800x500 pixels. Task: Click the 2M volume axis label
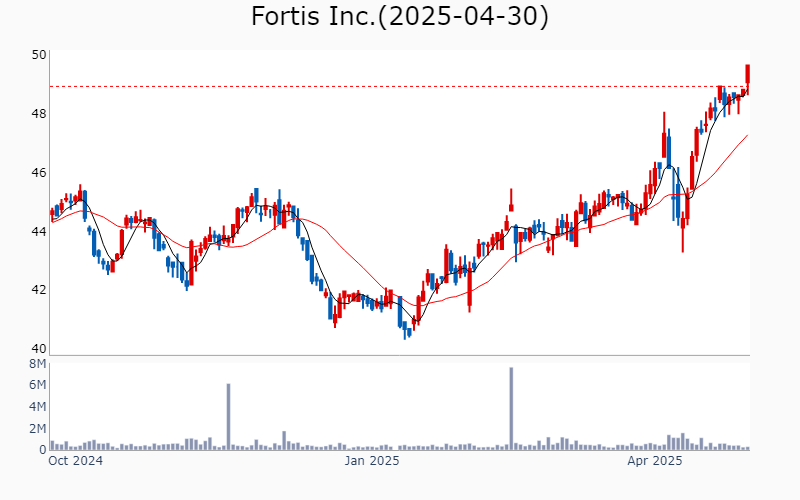(x=38, y=428)
